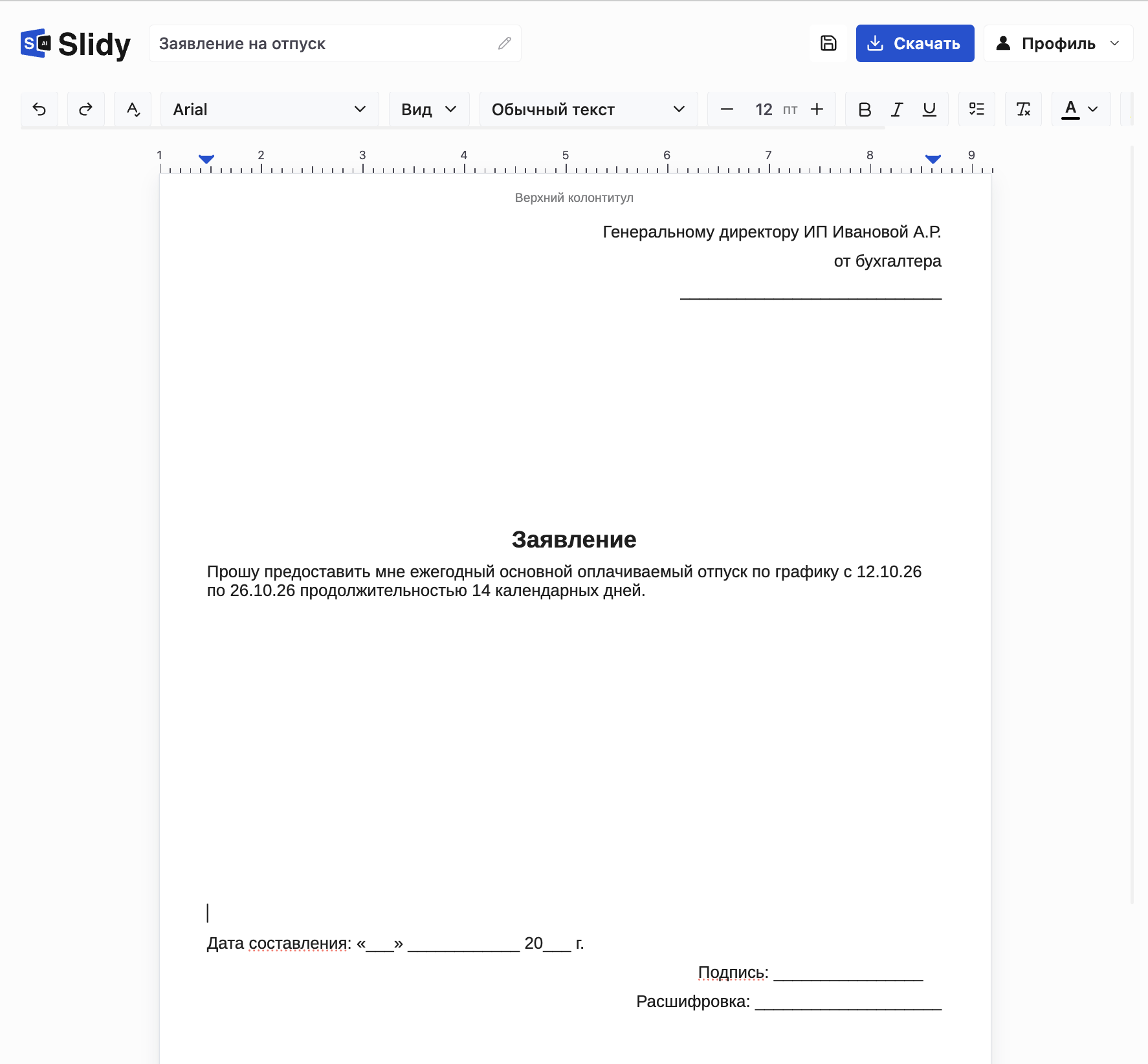Open the Обычный текст style dropdown
The height and width of the screenshot is (1064, 1148).
[x=588, y=109]
